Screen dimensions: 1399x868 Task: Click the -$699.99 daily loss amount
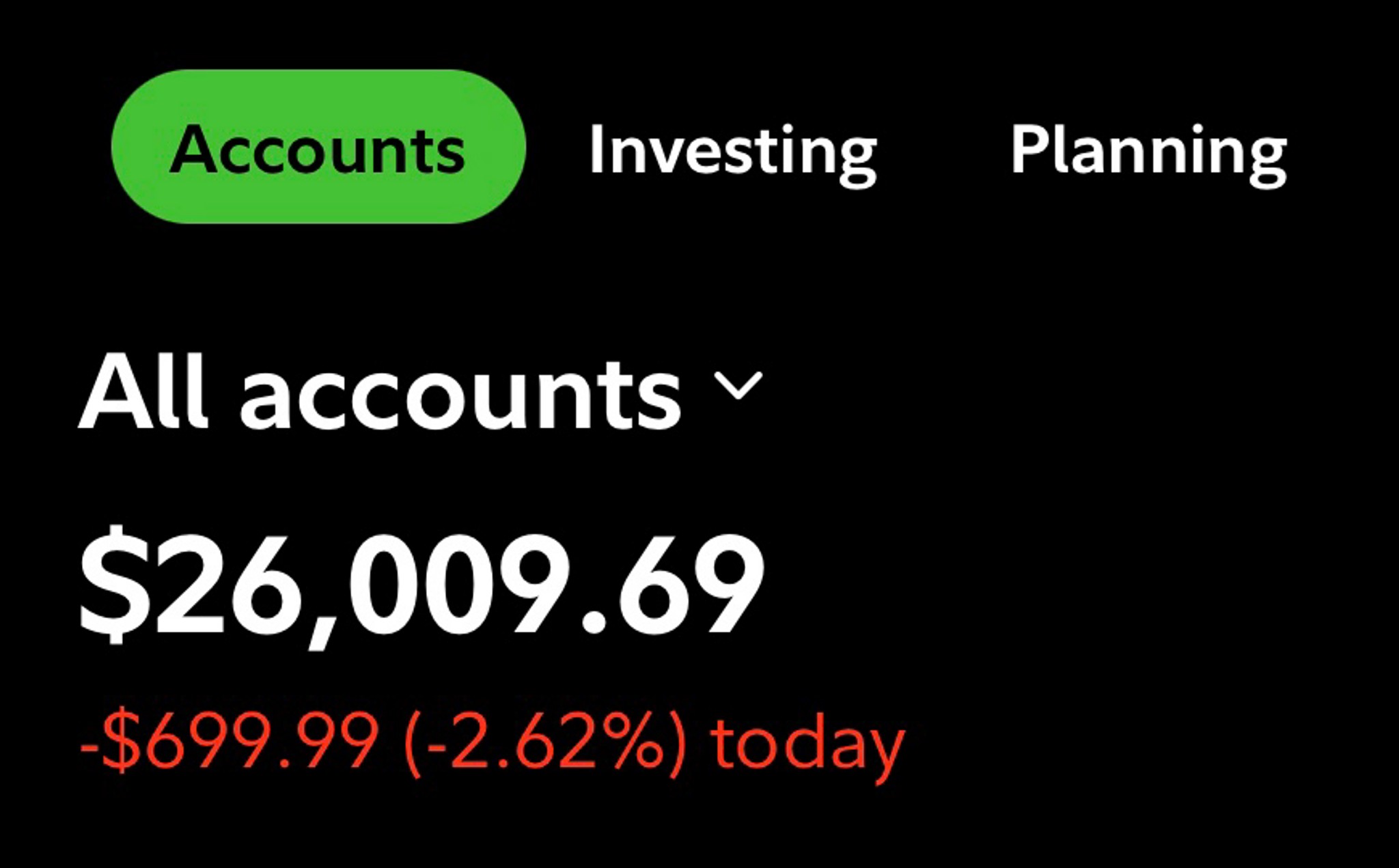tap(229, 740)
